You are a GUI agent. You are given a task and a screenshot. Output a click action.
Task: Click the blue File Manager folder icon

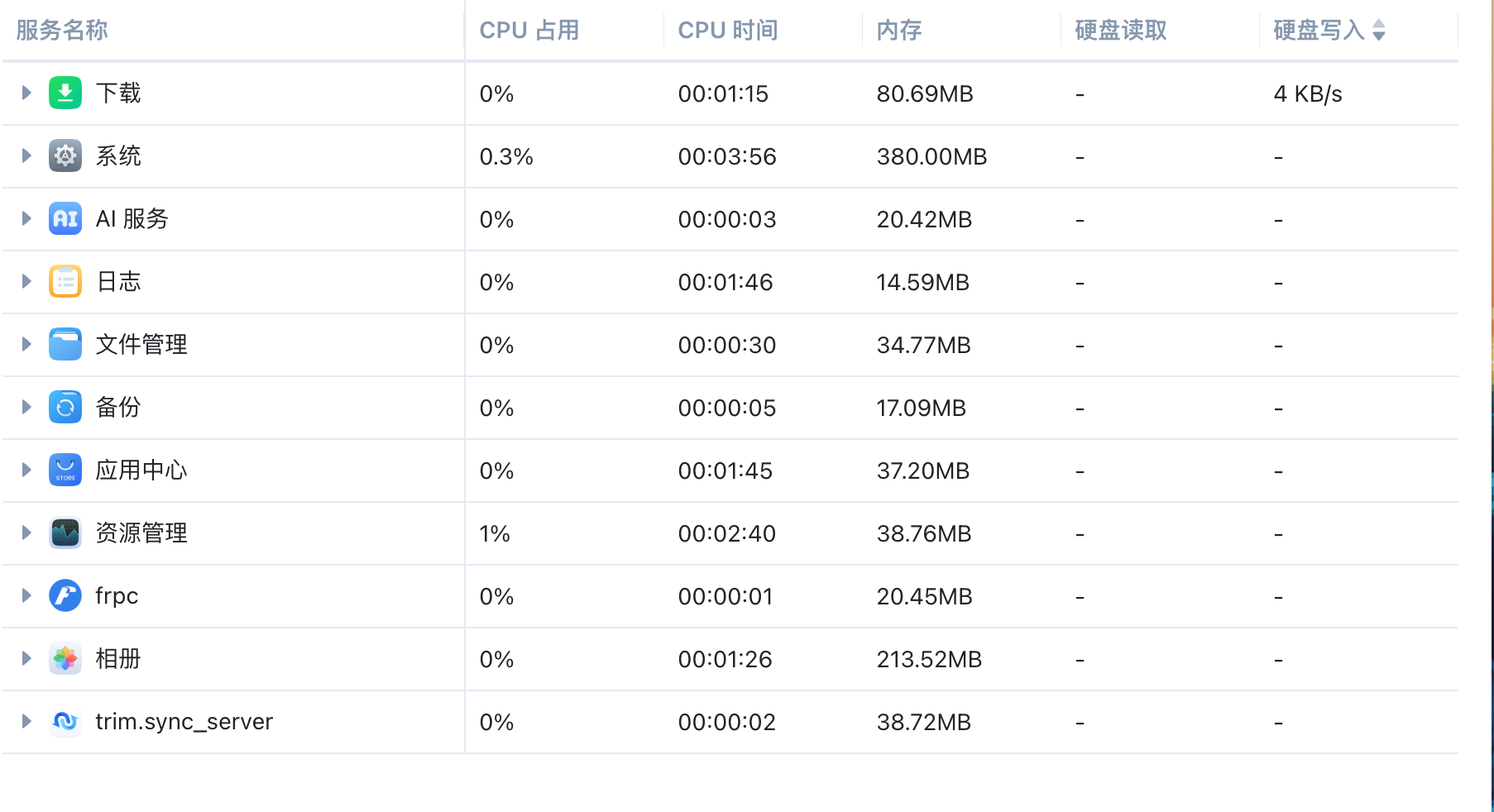(x=65, y=344)
